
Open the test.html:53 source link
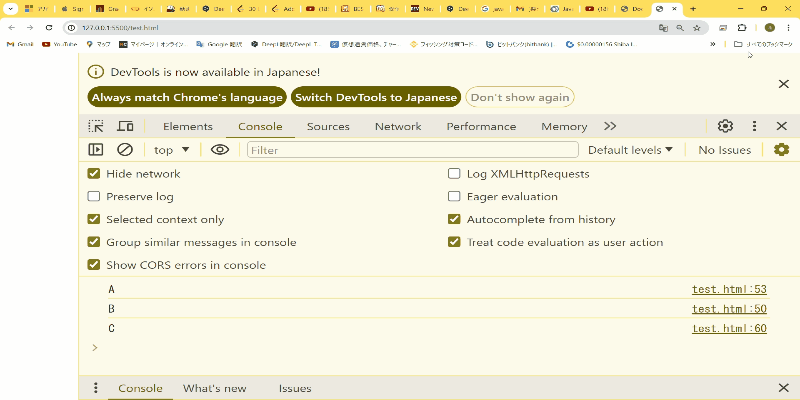(x=729, y=289)
